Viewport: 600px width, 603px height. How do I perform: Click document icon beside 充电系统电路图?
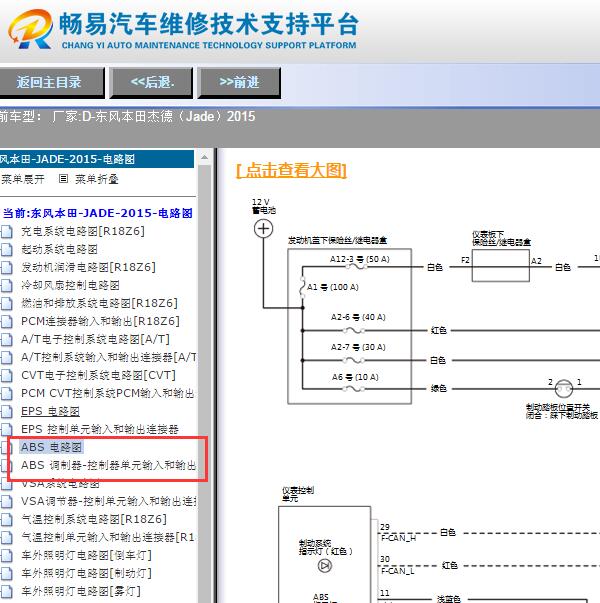pos(7,232)
